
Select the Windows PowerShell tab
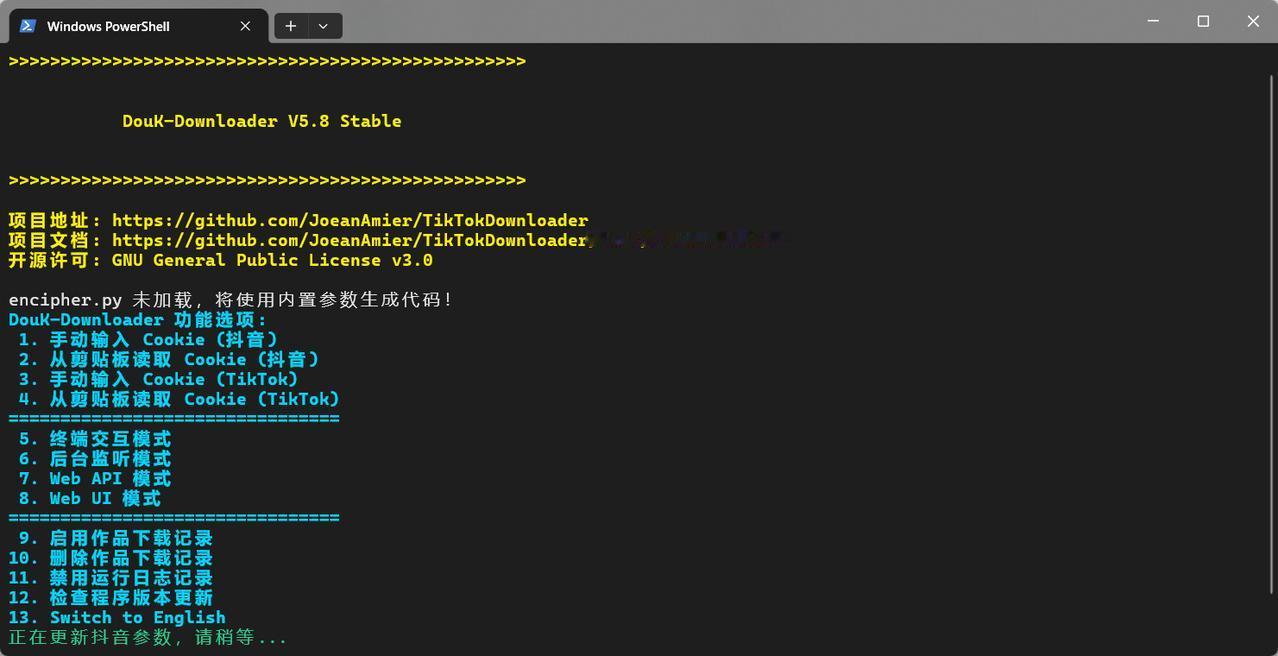click(138, 26)
